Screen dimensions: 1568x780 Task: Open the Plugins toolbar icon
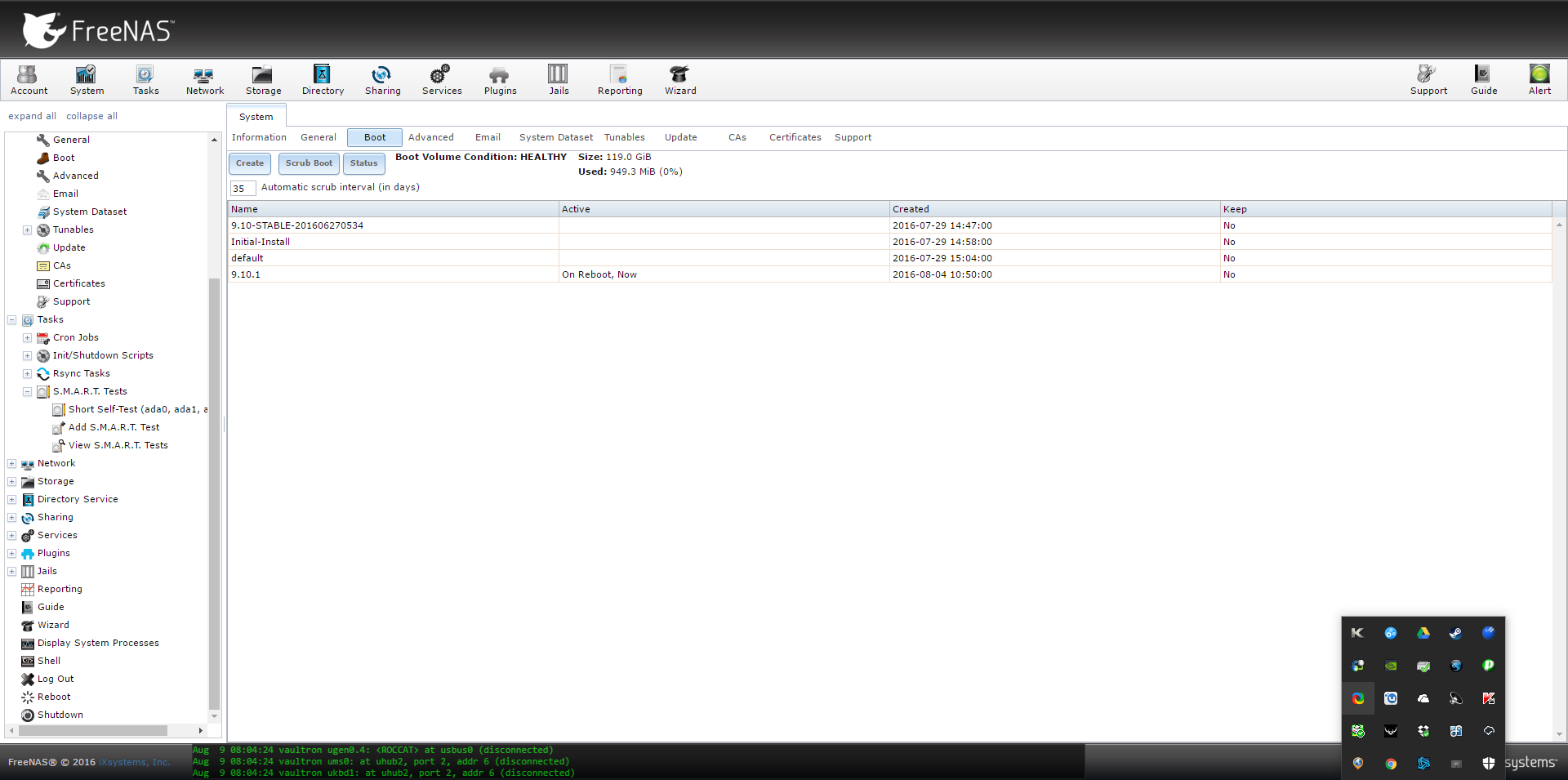(x=500, y=80)
